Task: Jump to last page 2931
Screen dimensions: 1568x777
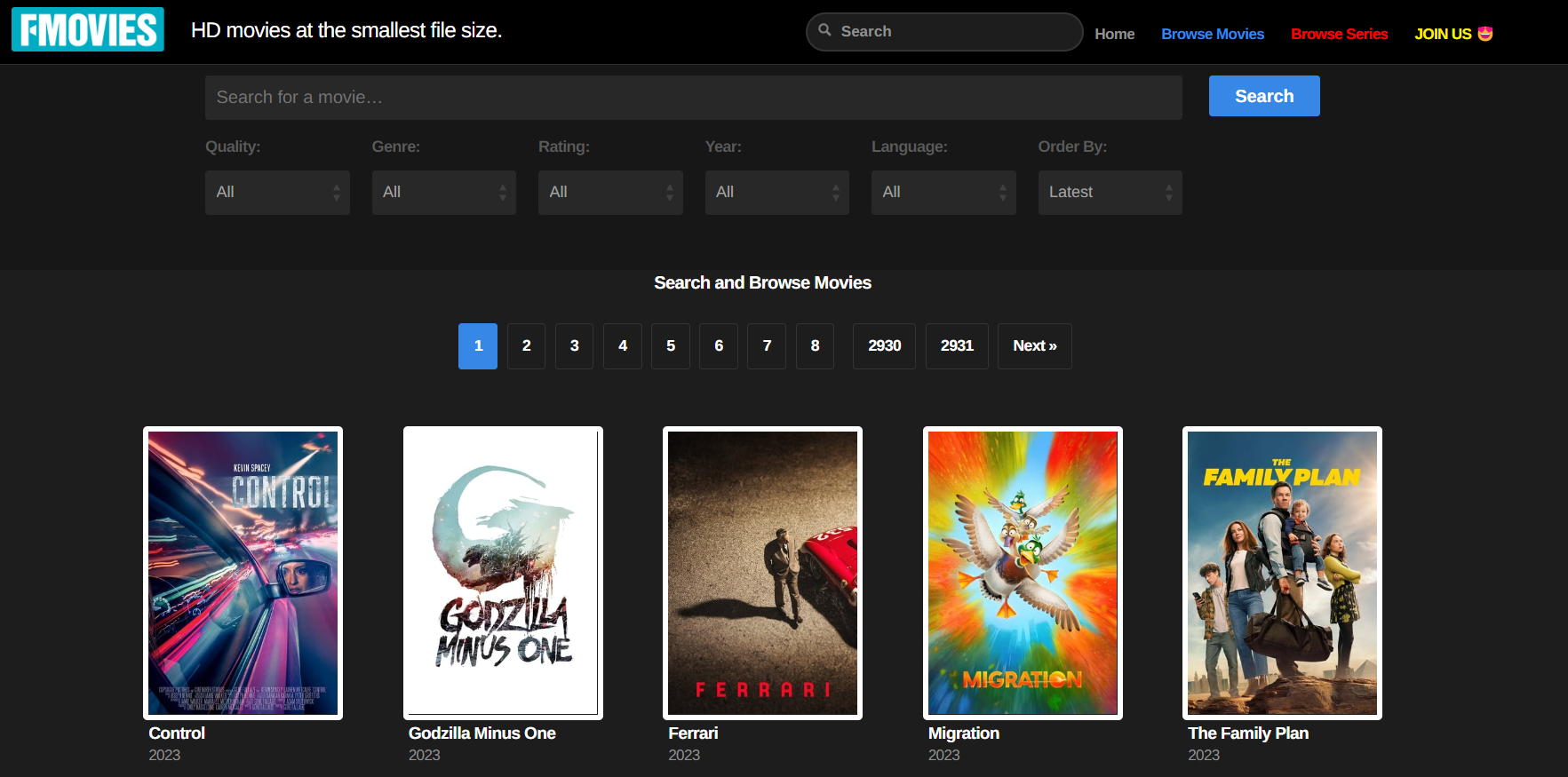Action: [957, 346]
